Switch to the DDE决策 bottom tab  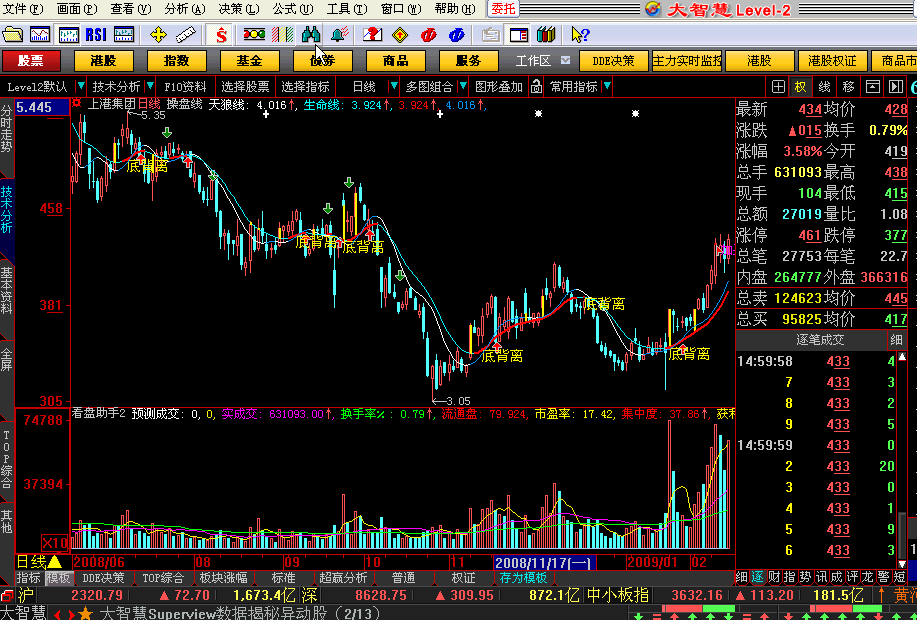click(x=103, y=578)
